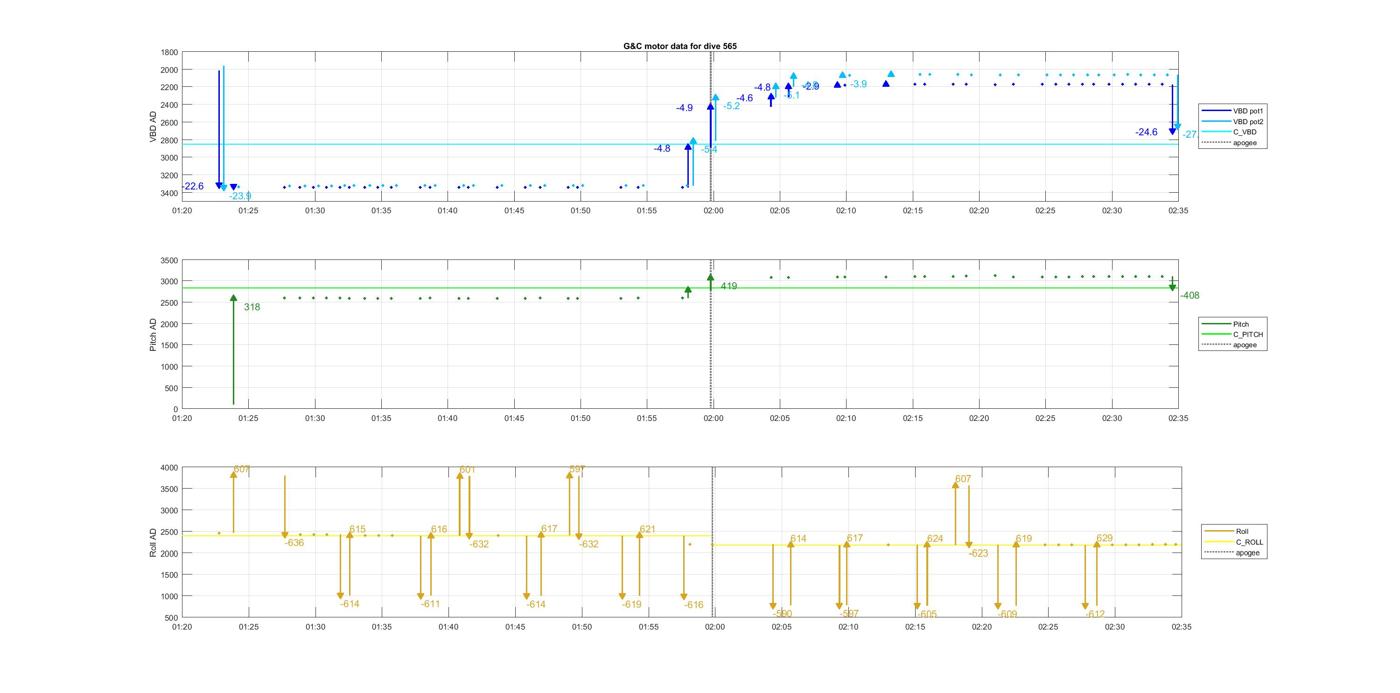1400x693 pixels.
Task: Click the "02:00" tick under the VBD plot
Action: click(x=713, y=211)
